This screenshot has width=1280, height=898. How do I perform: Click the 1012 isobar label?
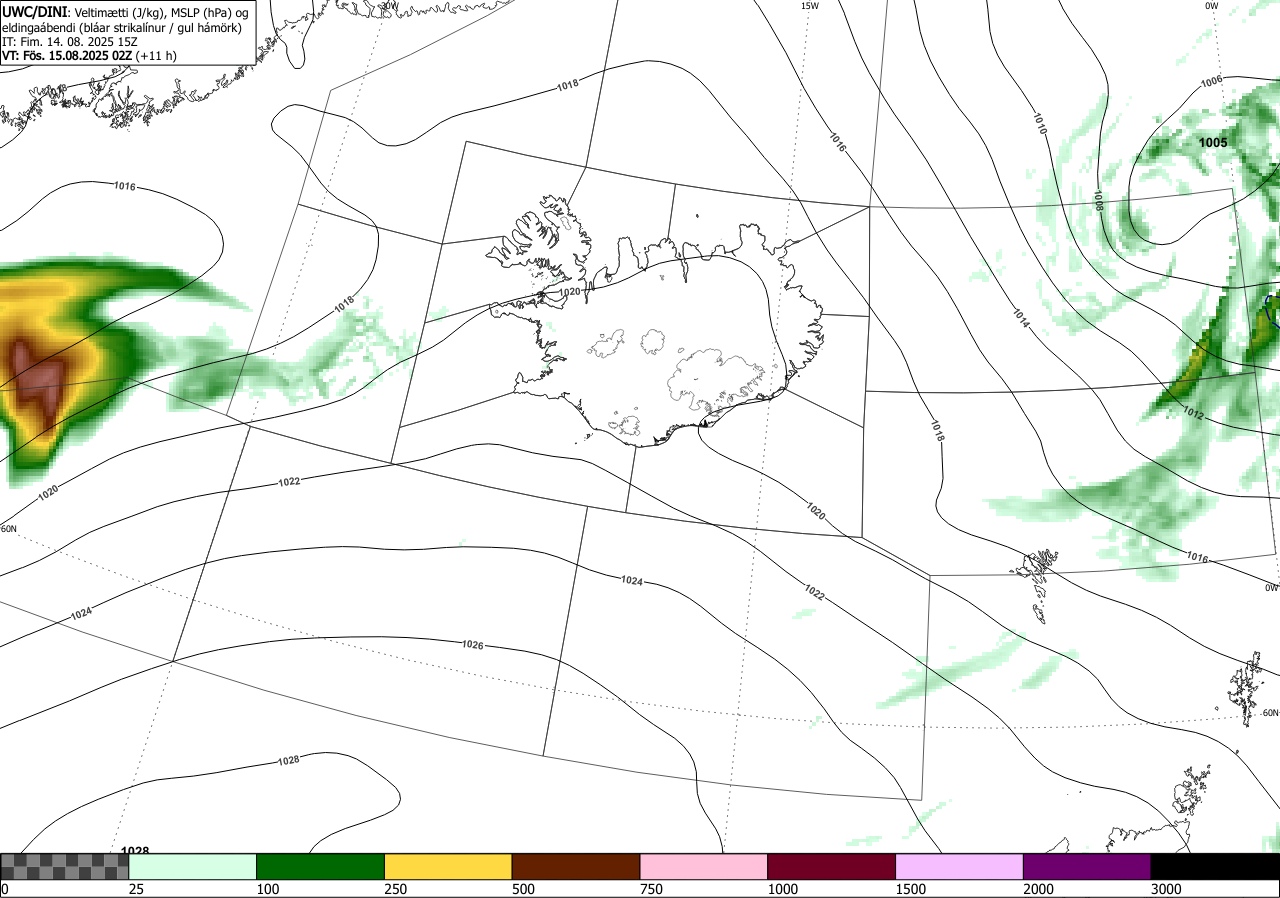point(1192,412)
